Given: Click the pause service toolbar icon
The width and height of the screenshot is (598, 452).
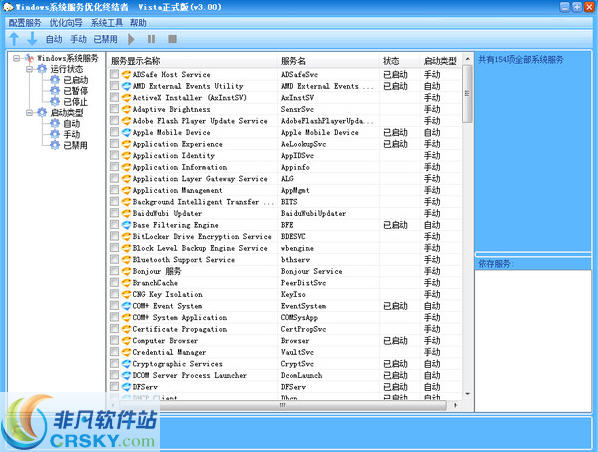Looking at the screenshot, I should [x=151, y=39].
